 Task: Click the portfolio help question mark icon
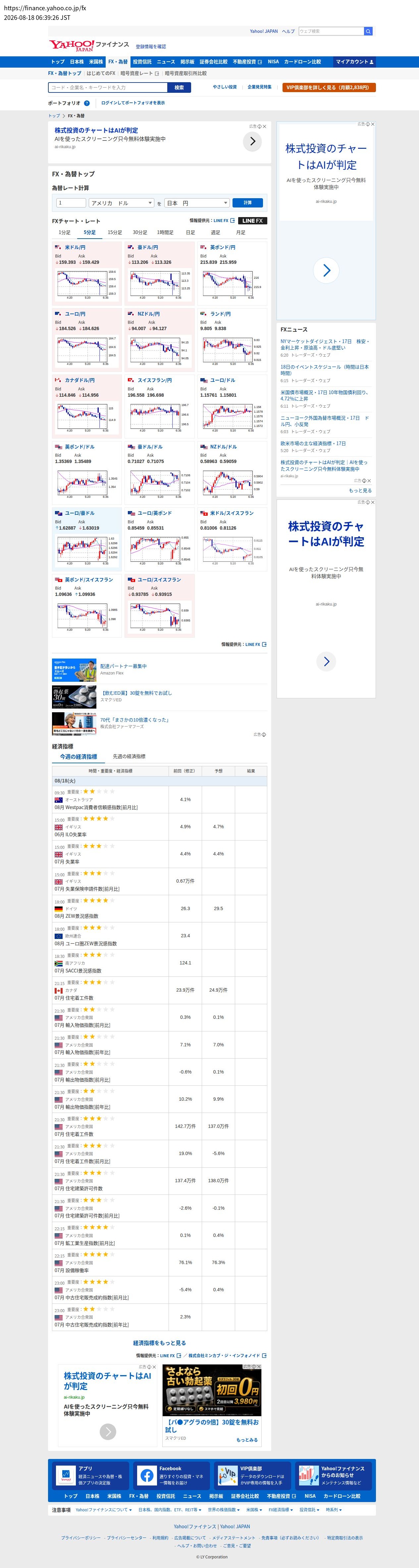click(87, 103)
